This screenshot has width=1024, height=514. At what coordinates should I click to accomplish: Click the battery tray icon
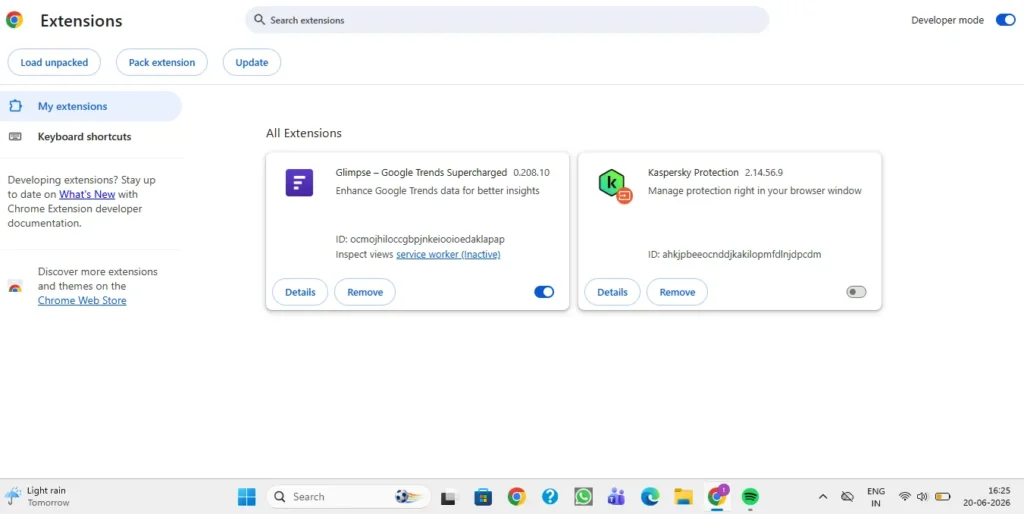click(942, 497)
